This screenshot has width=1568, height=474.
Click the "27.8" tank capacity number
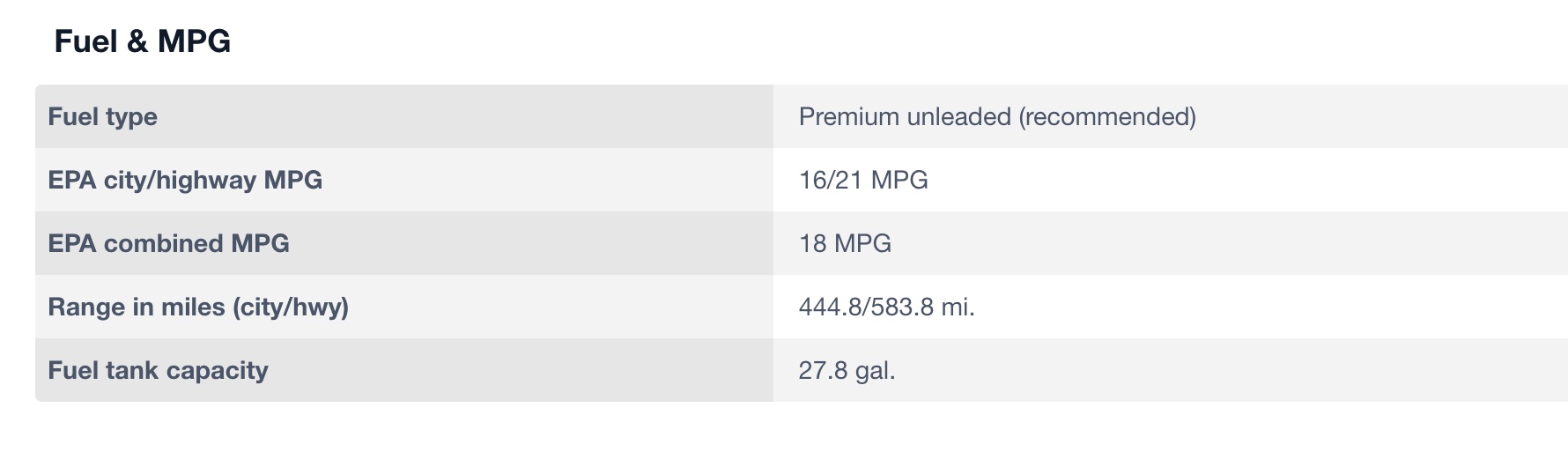823,370
